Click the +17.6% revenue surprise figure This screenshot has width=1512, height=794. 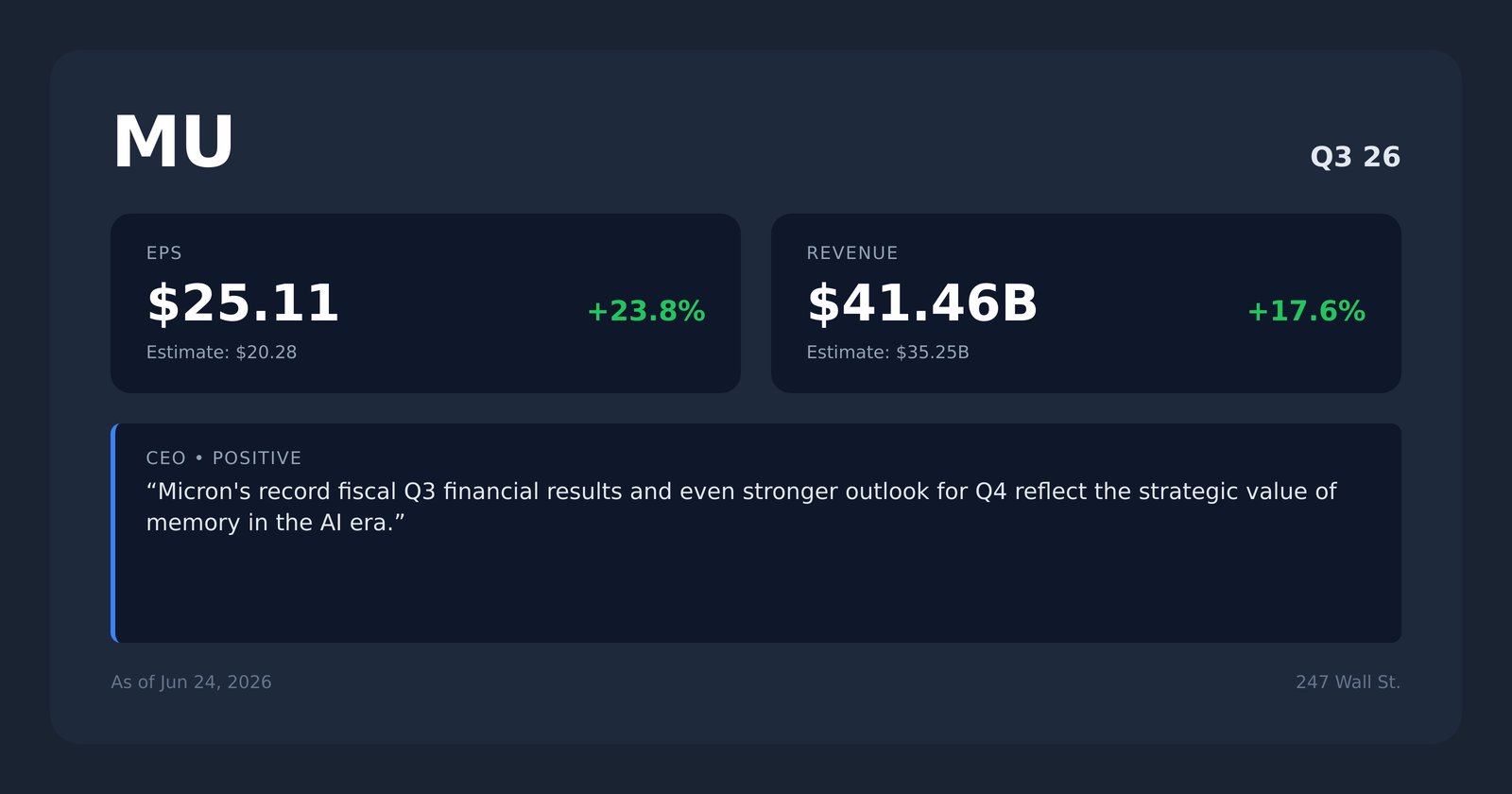click(1306, 311)
